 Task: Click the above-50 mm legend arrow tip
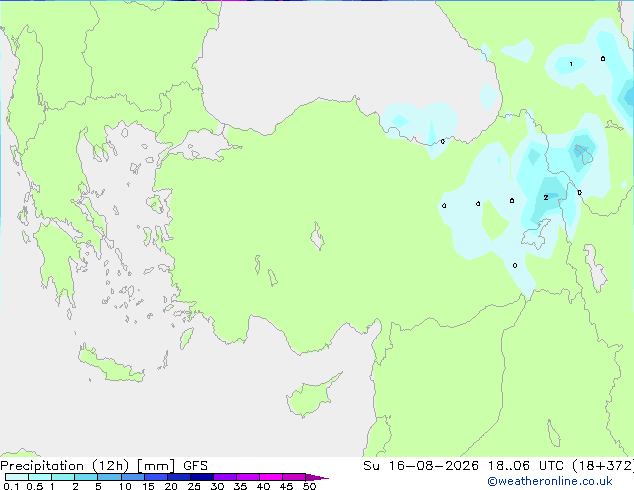317,477
